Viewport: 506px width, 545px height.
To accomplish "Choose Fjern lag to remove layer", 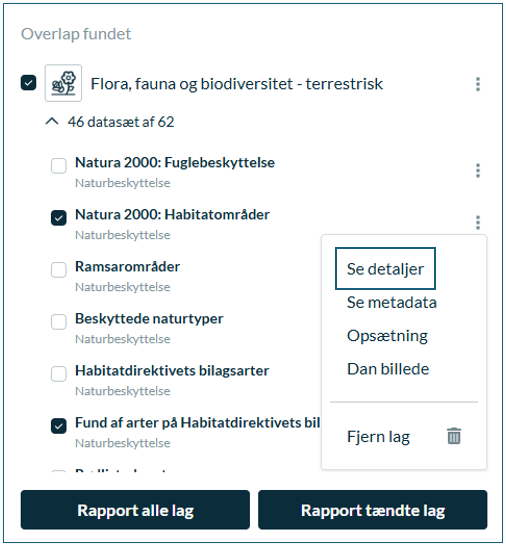I will point(378,437).
